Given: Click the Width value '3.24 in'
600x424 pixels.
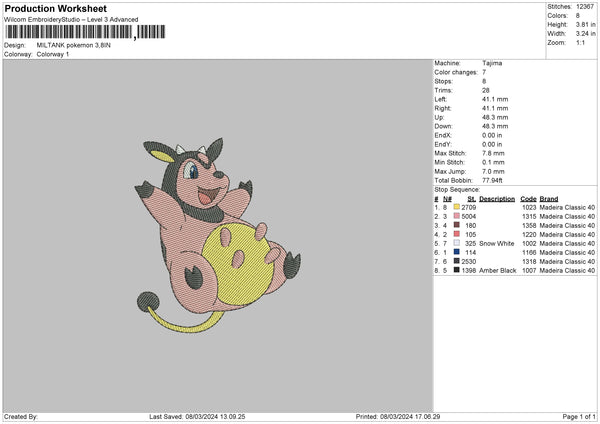Looking at the screenshot, I should [x=585, y=34].
